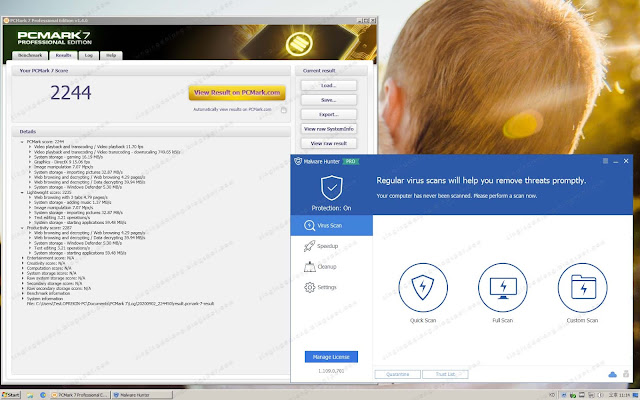
Task: Collapse the Productivity score node
Action: coord(22,228)
